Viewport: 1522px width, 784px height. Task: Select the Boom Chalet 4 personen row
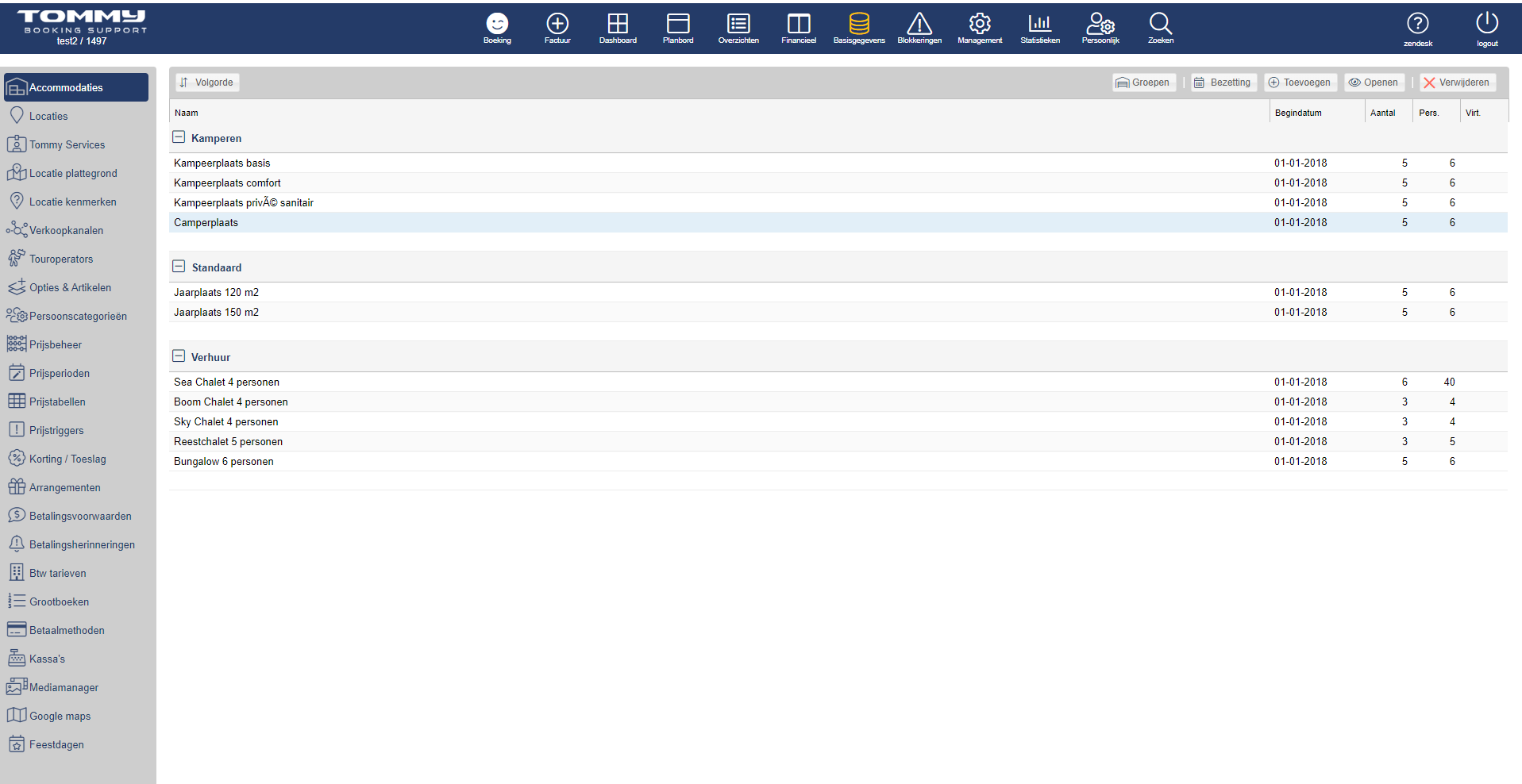coord(838,402)
